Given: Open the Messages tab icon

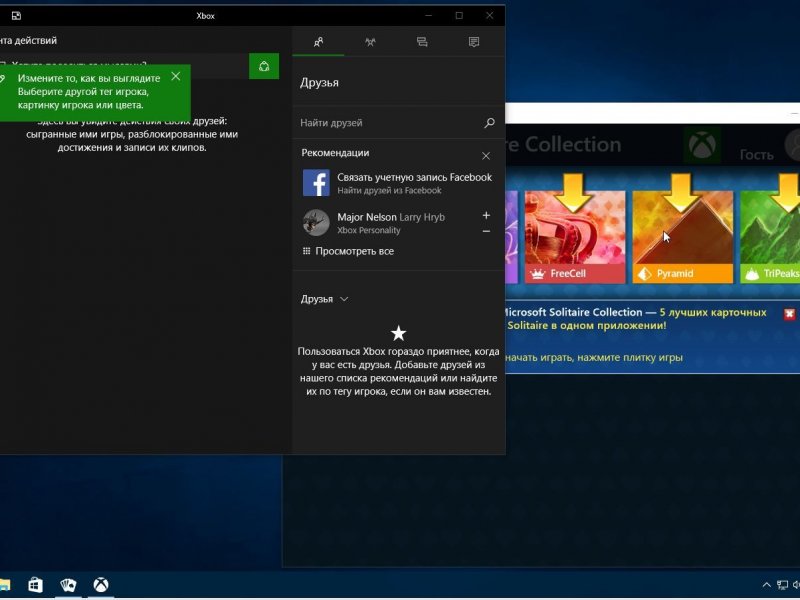Looking at the screenshot, I should (x=422, y=42).
